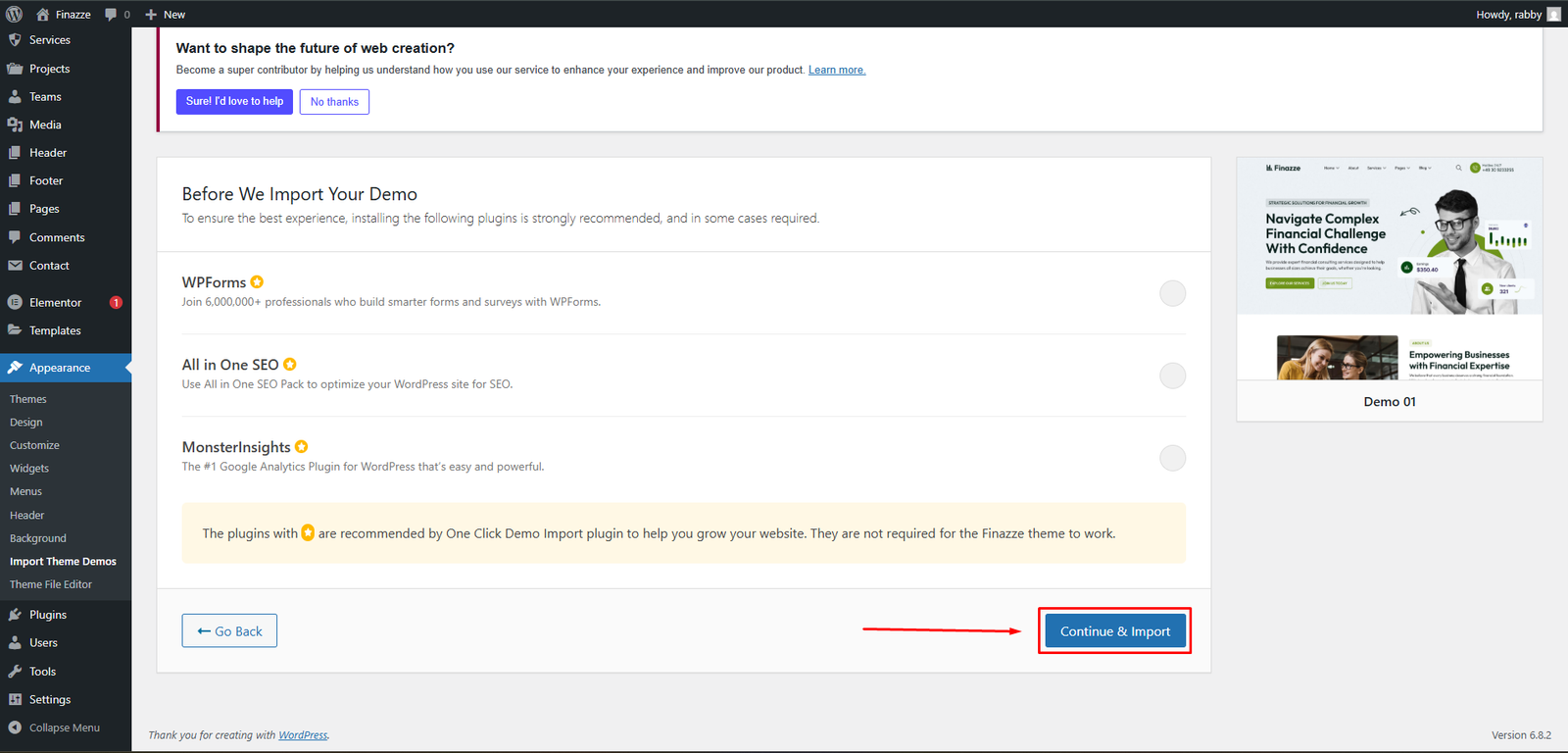Toggle the WPForms plugin switch

1172,293
